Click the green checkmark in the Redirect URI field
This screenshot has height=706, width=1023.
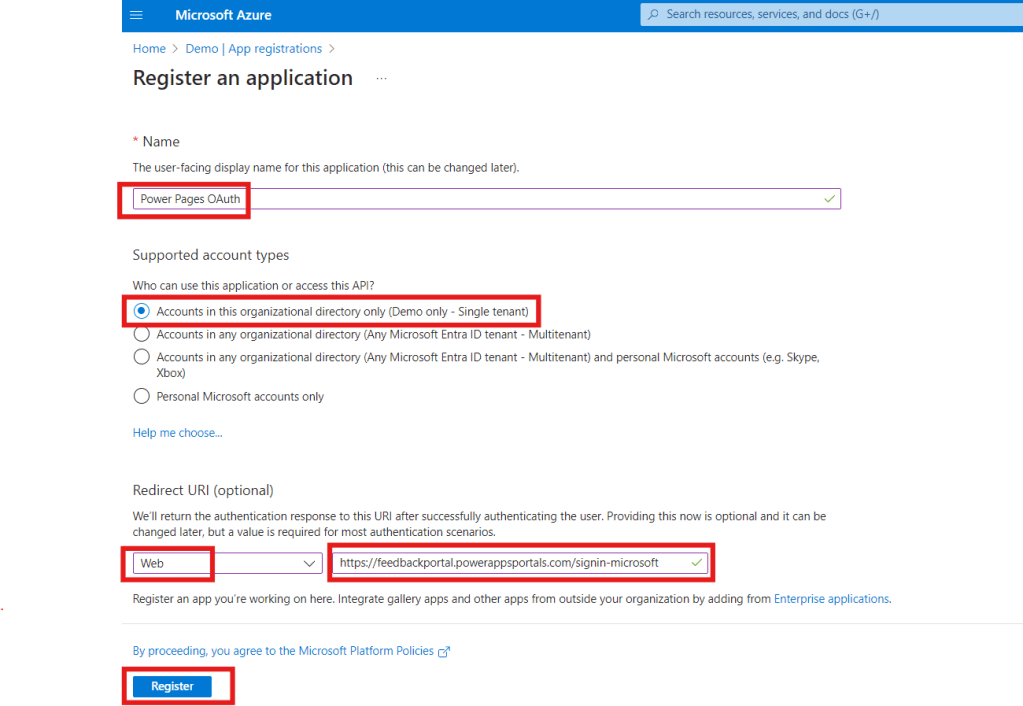[x=696, y=563]
